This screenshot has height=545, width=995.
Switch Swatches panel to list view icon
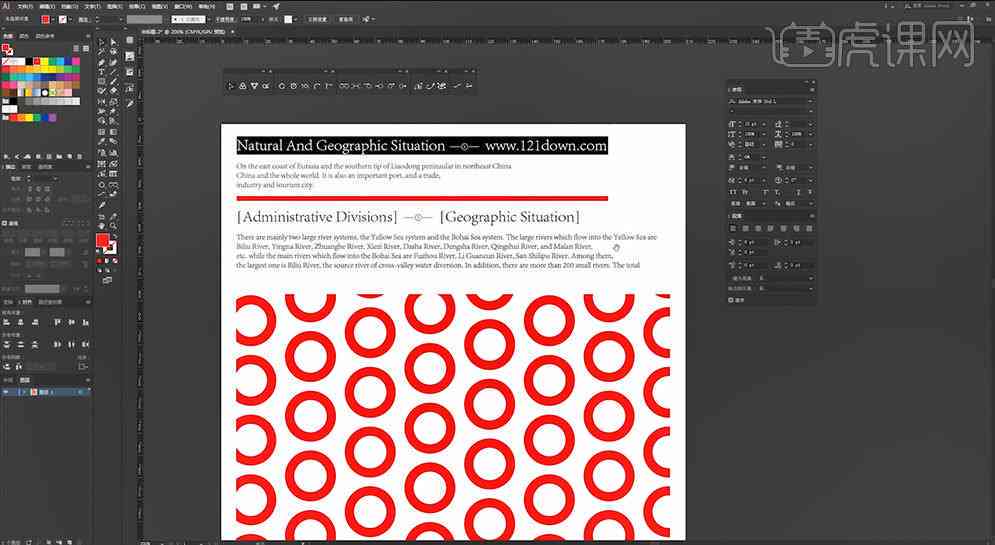point(76,48)
